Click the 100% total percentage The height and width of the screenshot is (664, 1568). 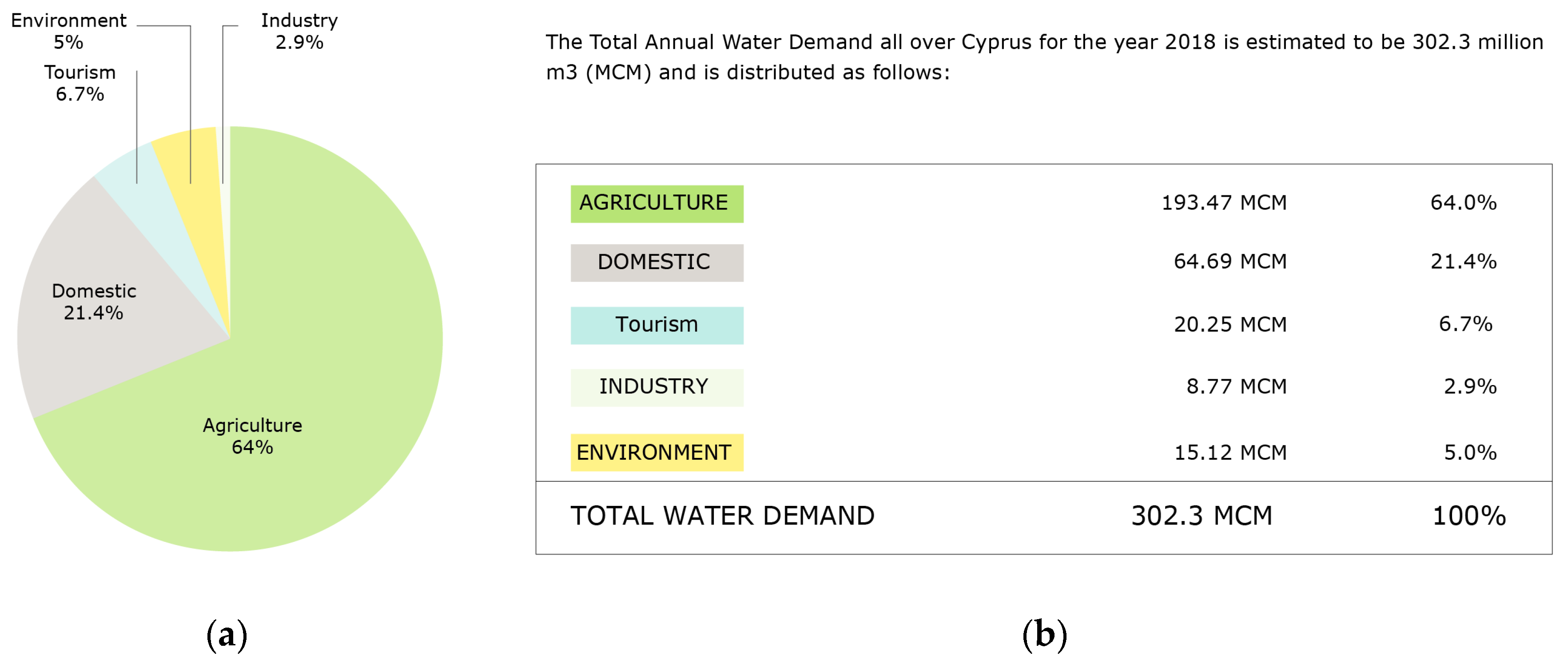coord(1468,516)
